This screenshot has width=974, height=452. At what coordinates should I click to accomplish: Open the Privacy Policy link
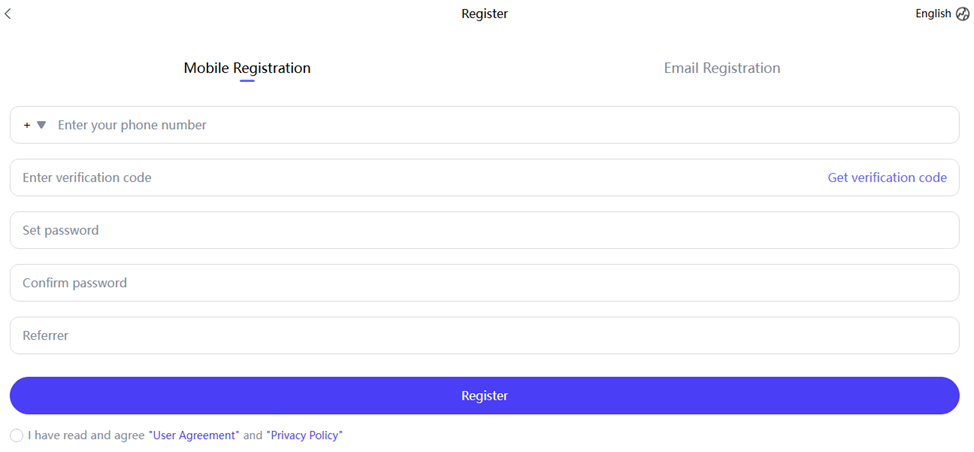click(x=304, y=436)
